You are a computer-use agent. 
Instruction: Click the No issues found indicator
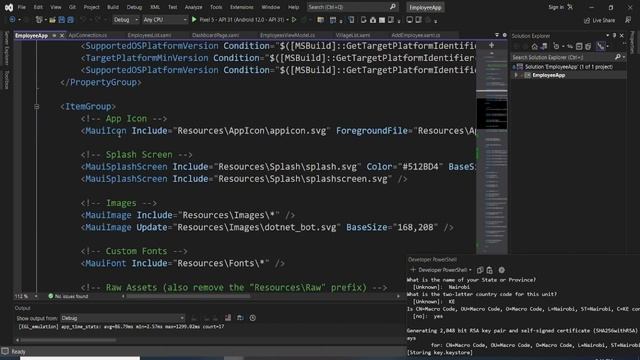pos(68,296)
